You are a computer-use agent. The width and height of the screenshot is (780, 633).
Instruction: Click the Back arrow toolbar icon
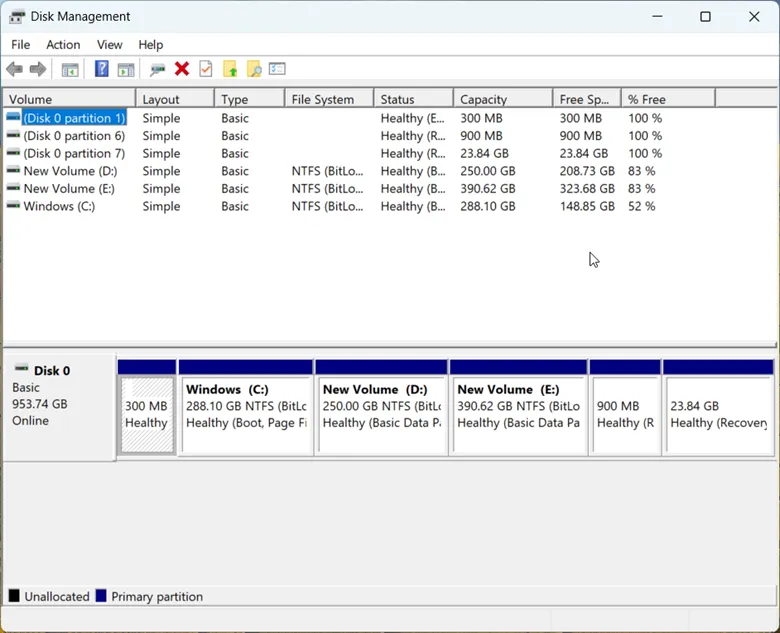pos(14,69)
